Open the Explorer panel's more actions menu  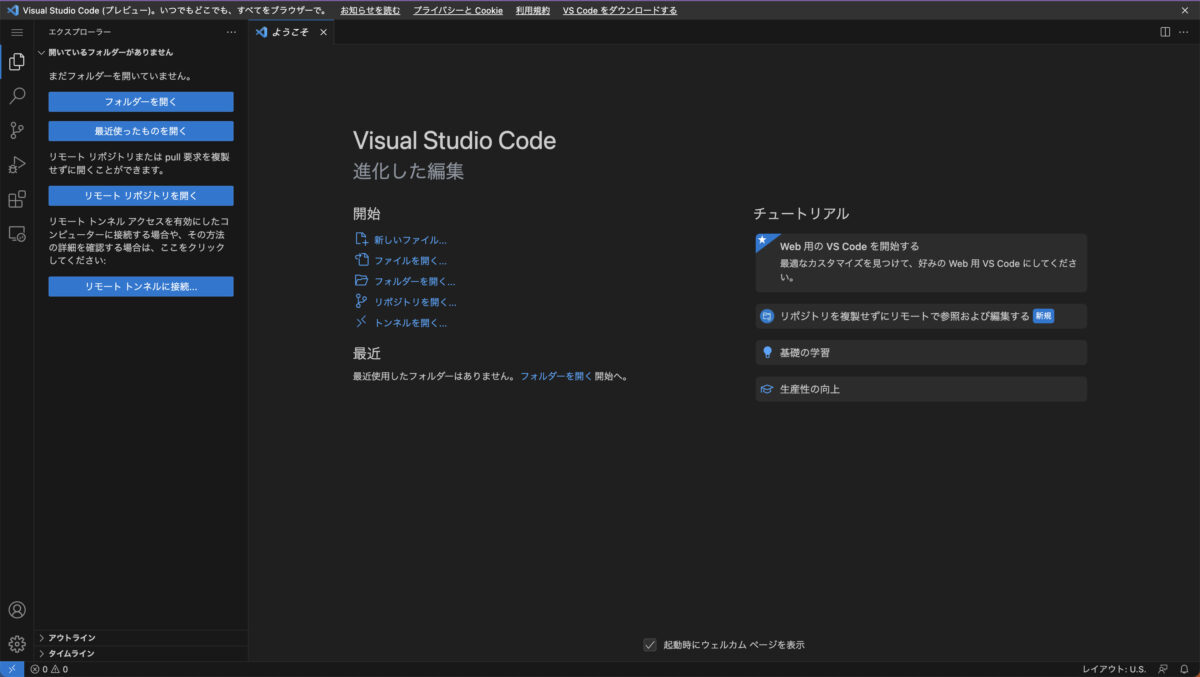click(x=231, y=31)
